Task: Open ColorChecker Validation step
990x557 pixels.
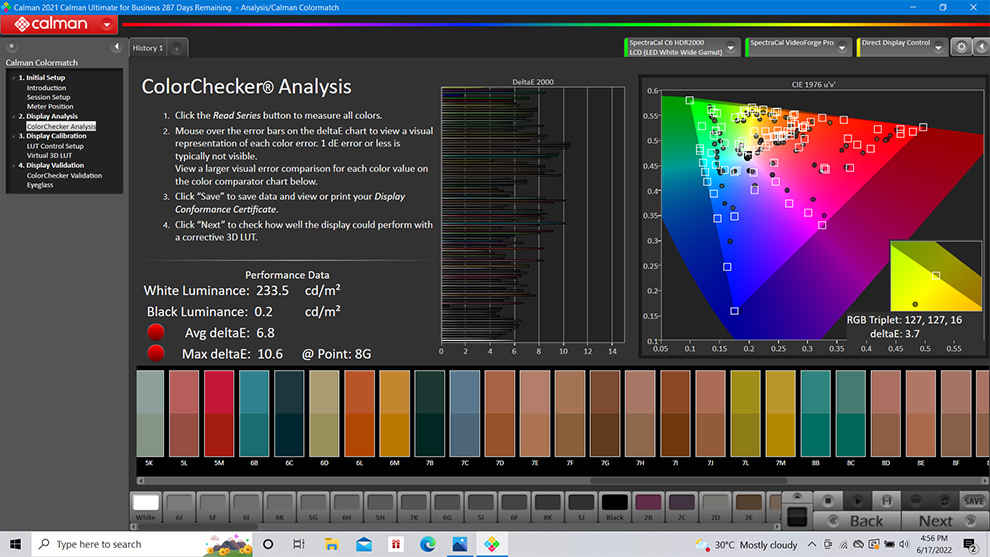Action: click(x=64, y=176)
